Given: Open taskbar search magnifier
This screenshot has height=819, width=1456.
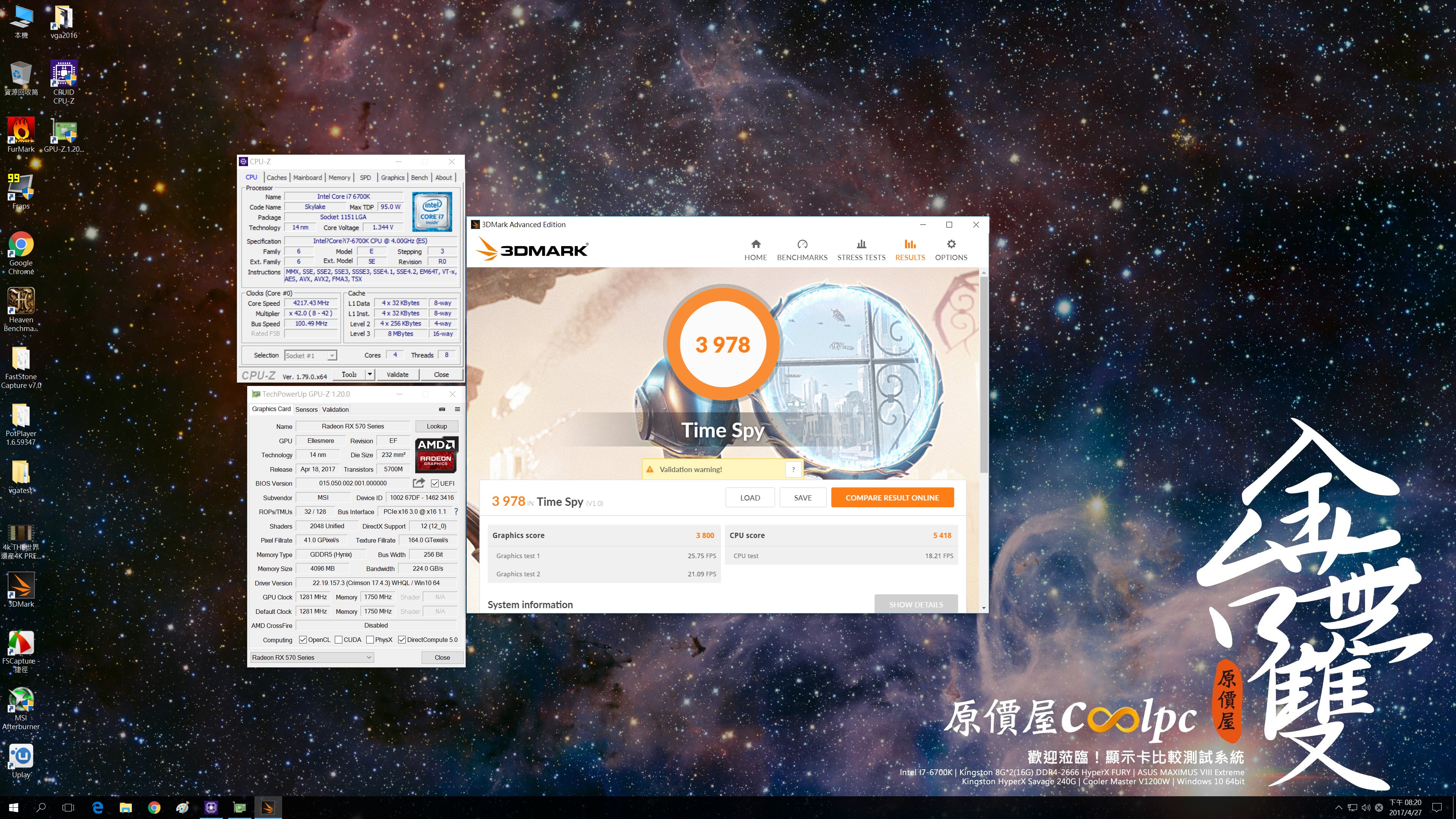Looking at the screenshot, I should point(41,808).
